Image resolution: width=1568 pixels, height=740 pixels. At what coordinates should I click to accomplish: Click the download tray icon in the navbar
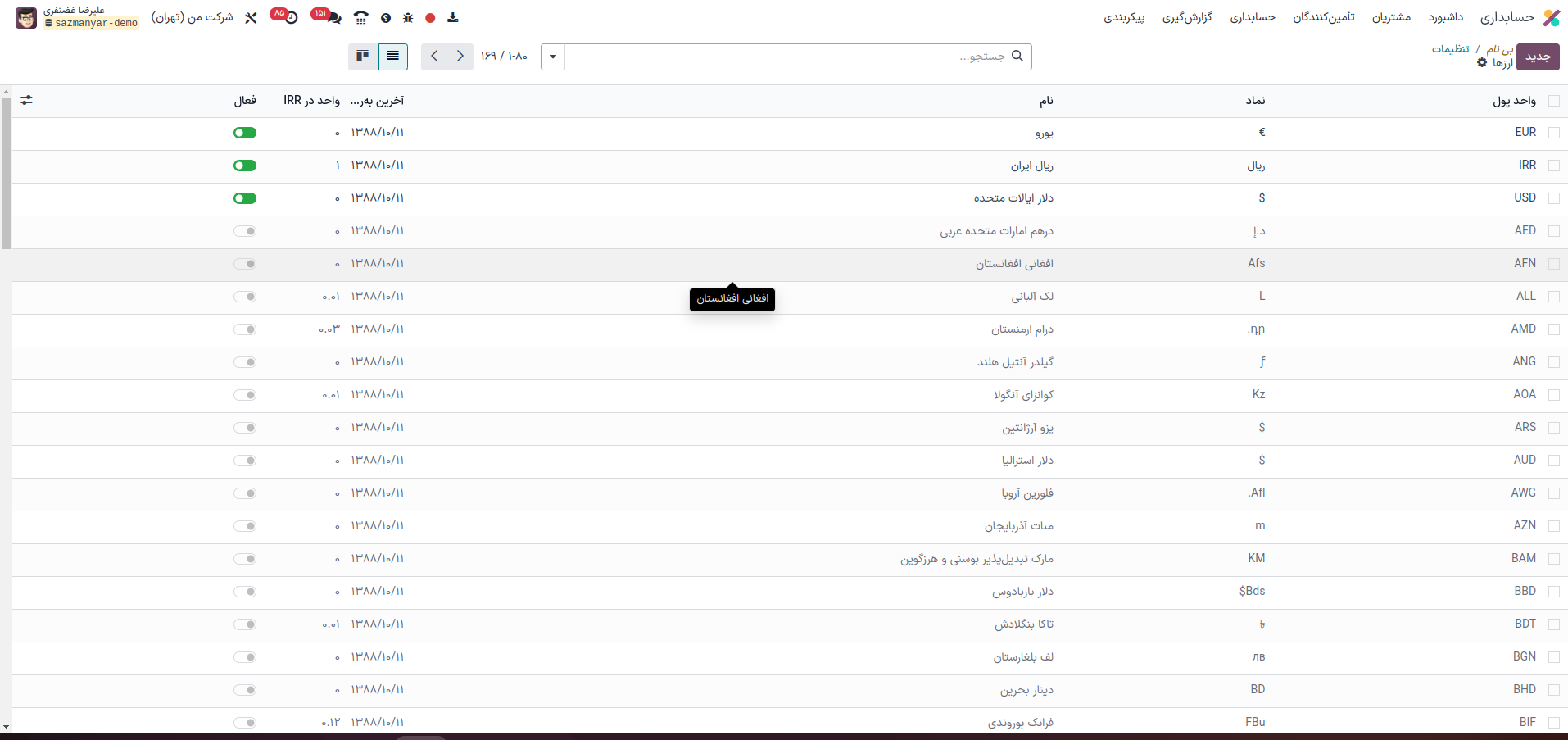click(453, 18)
